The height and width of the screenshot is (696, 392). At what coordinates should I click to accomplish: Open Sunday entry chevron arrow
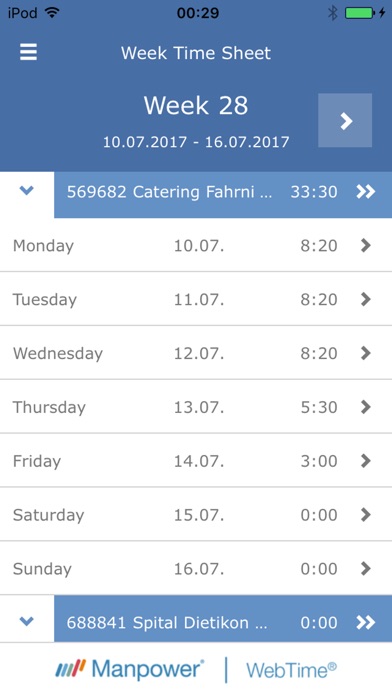[x=366, y=569]
